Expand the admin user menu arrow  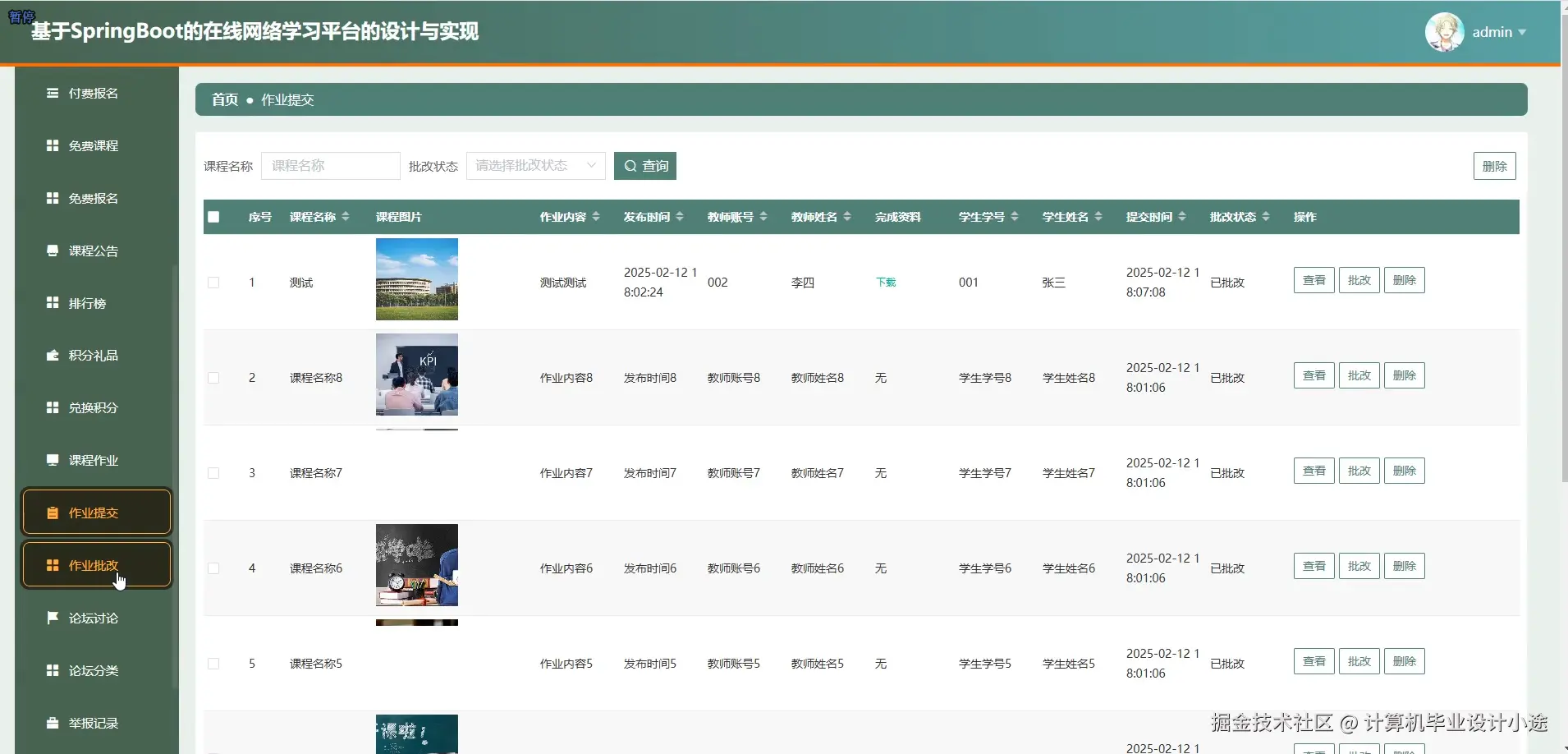coord(1522,32)
